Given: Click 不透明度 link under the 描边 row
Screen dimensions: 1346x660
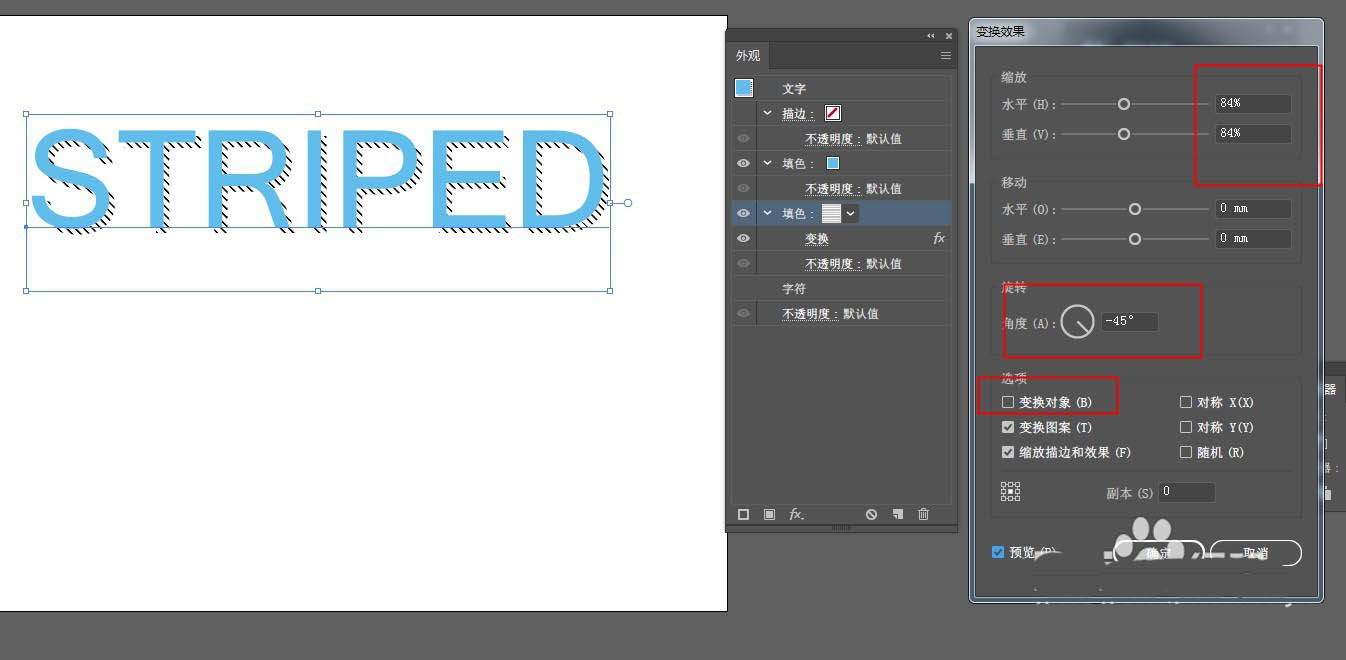Looking at the screenshot, I should [833, 139].
